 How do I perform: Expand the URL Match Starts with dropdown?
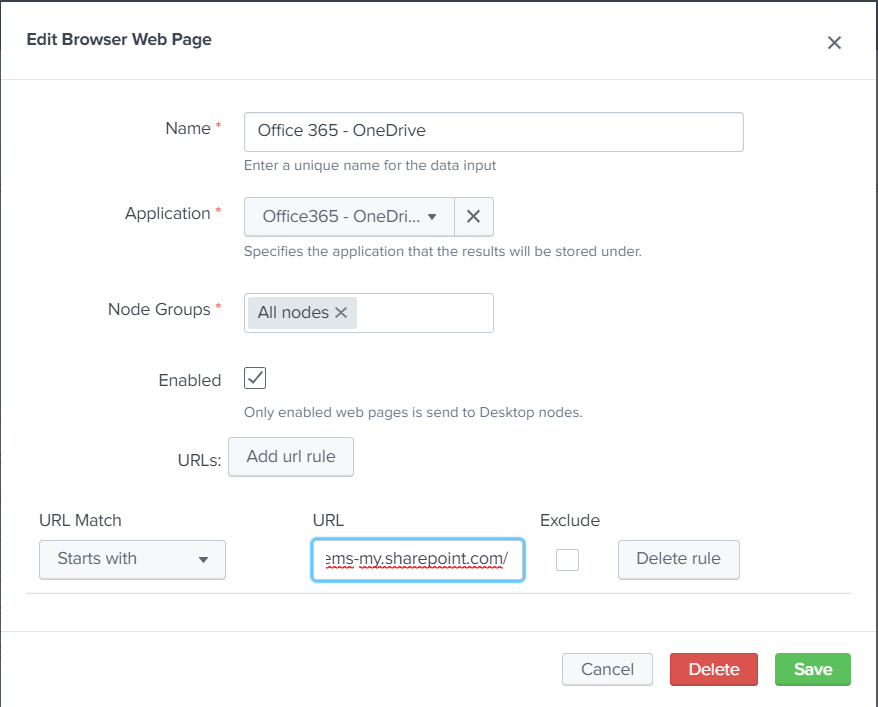(132, 559)
